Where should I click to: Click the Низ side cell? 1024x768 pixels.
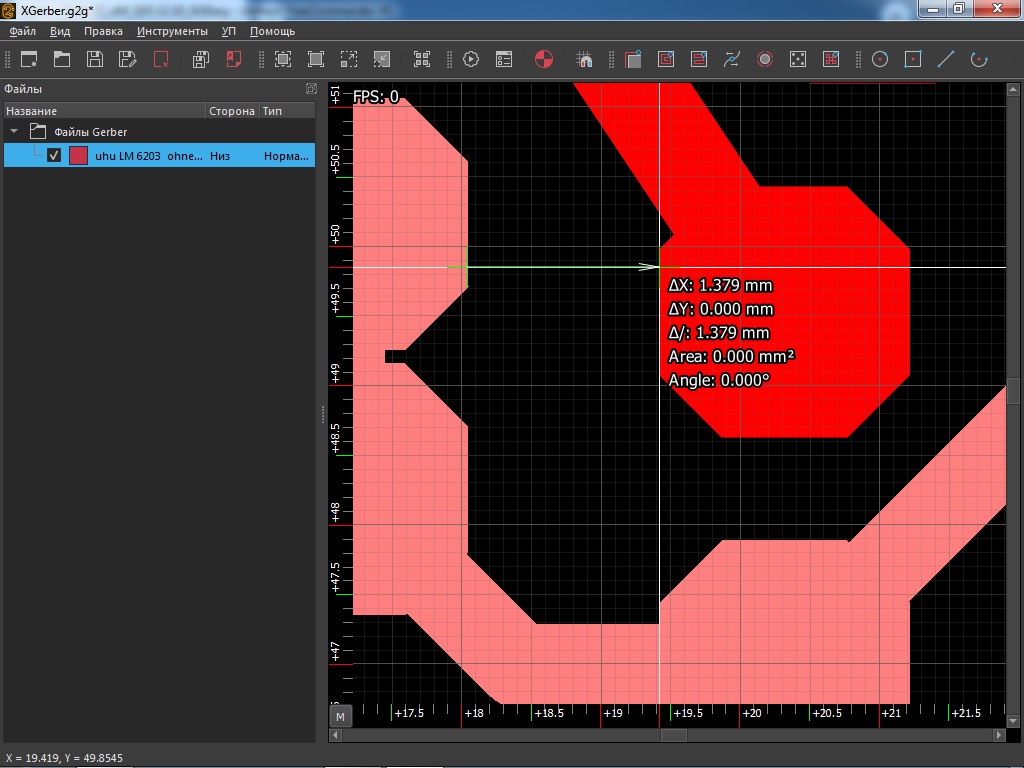coord(220,155)
